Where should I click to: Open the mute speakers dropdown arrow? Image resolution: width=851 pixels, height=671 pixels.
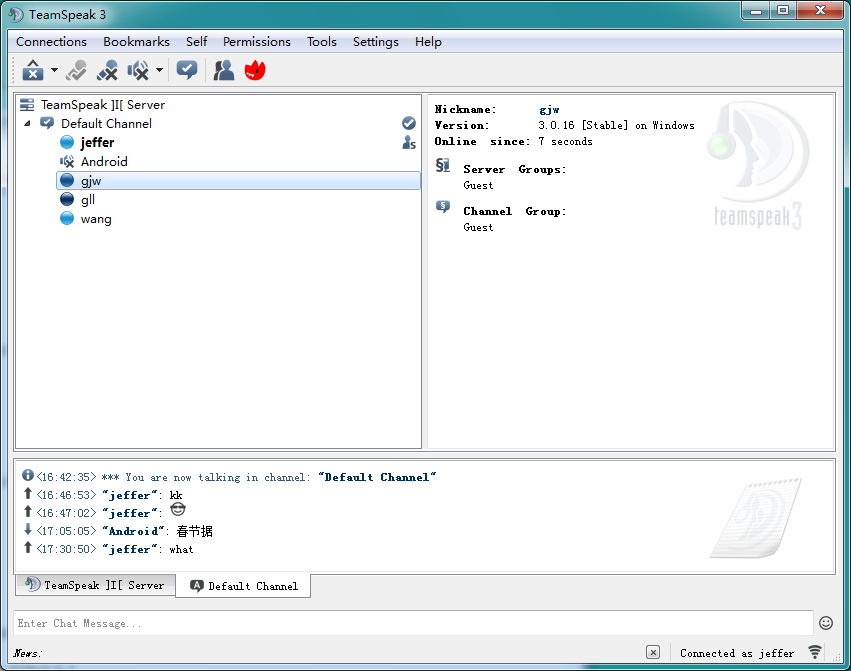tap(159, 70)
